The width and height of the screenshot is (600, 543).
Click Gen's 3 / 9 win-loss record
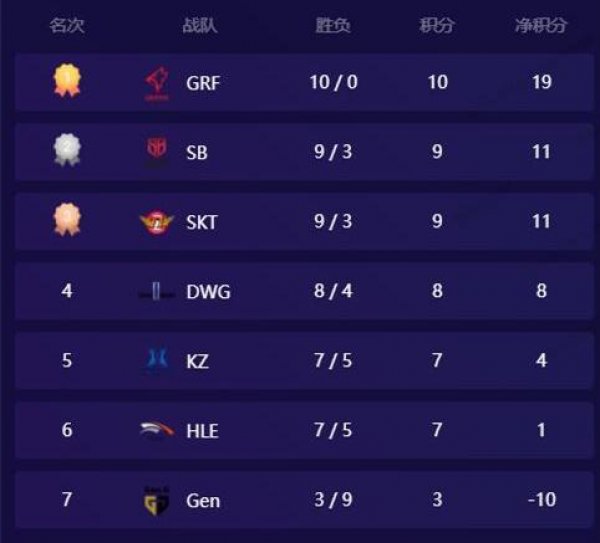point(333,500)
